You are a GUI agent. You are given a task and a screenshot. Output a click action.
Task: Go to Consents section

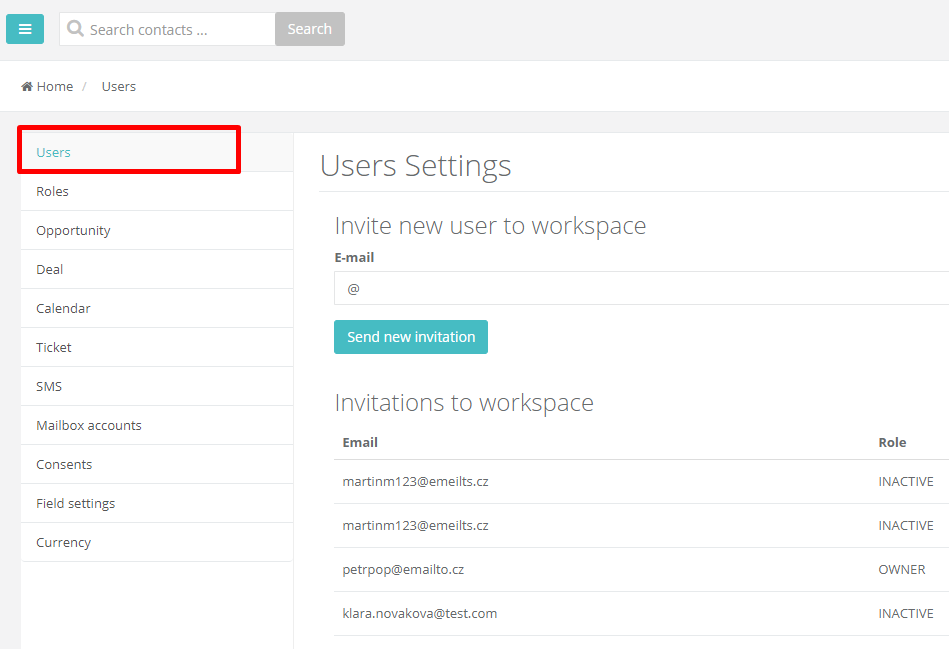click(x=157, y=464)
